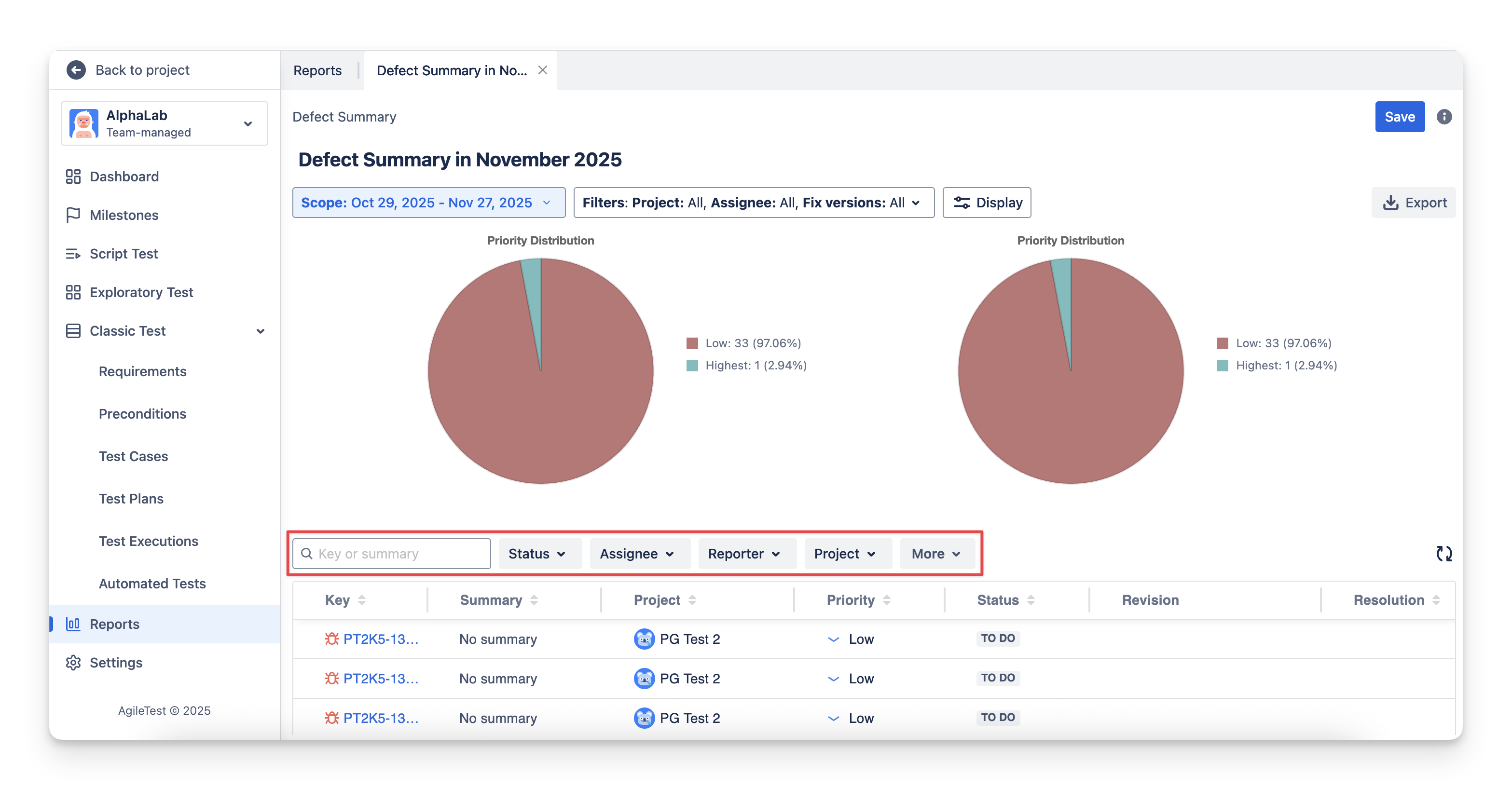Click the Save button
This screenshot has width=1512, height=789.
(1399, 117)
